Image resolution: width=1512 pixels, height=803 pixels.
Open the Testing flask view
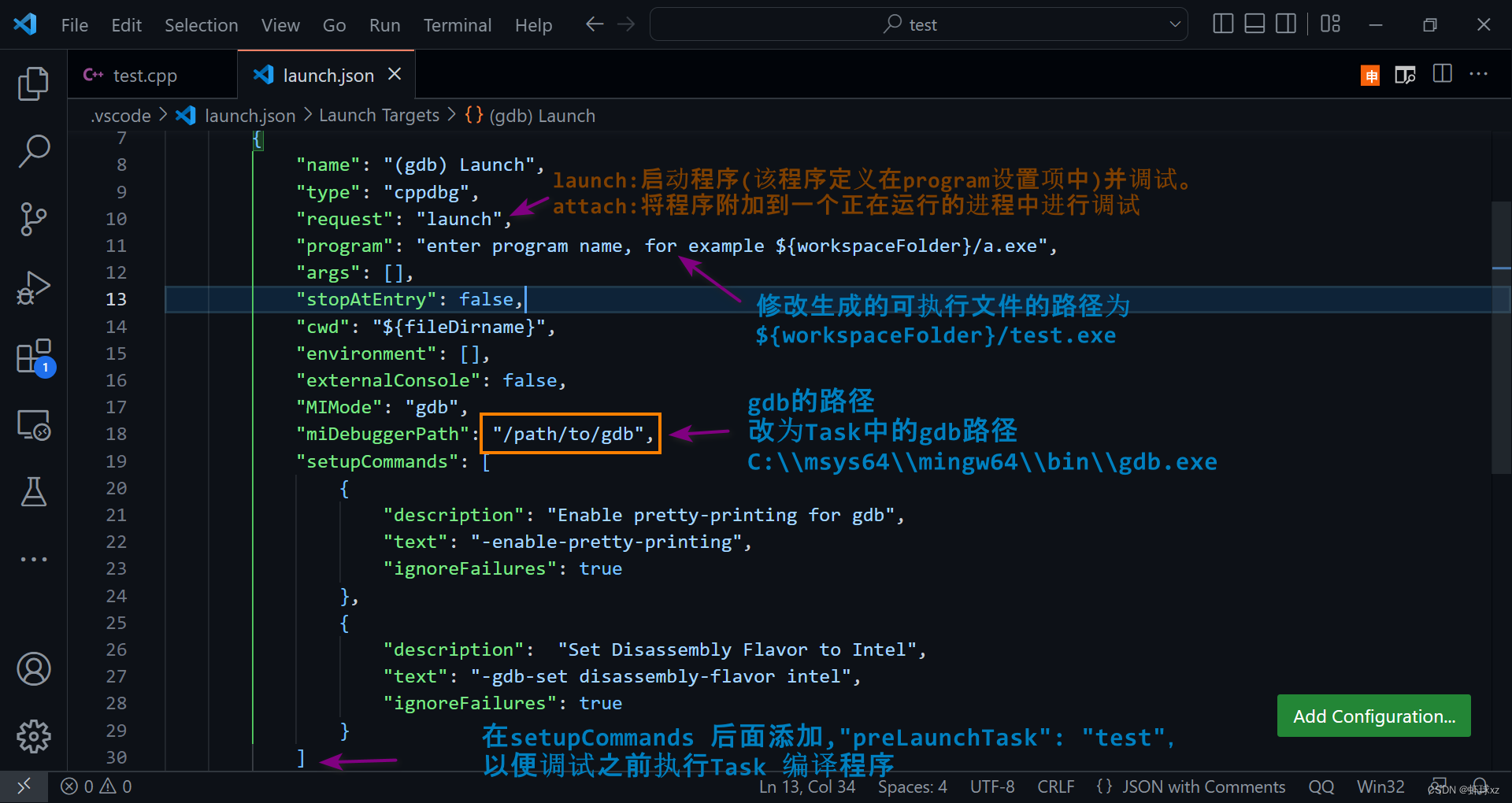point(33,492)
